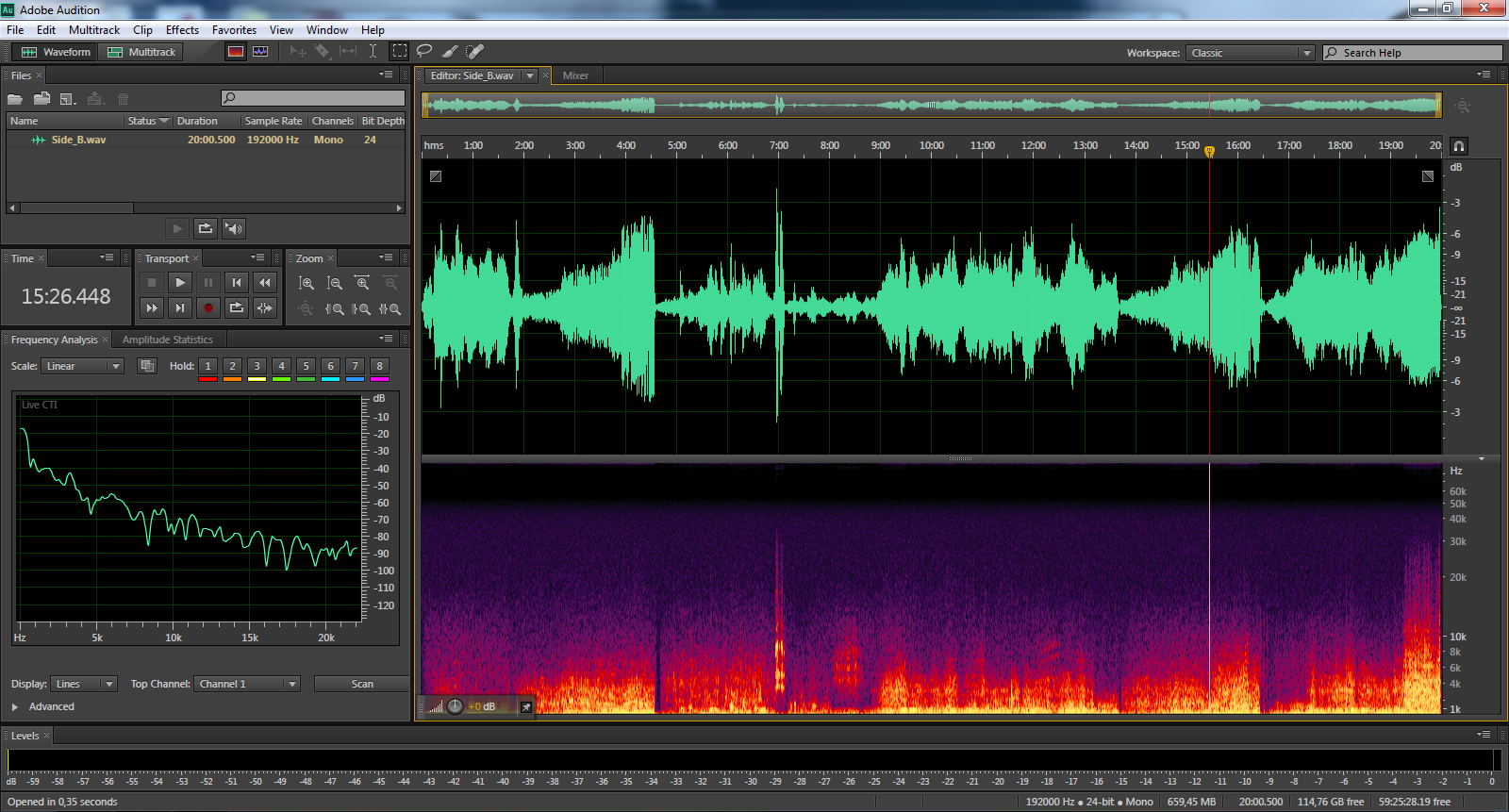Copy all frequency graph data to clipboard
The width and height of the screenshot is (1509, 812).
point(147,366)
